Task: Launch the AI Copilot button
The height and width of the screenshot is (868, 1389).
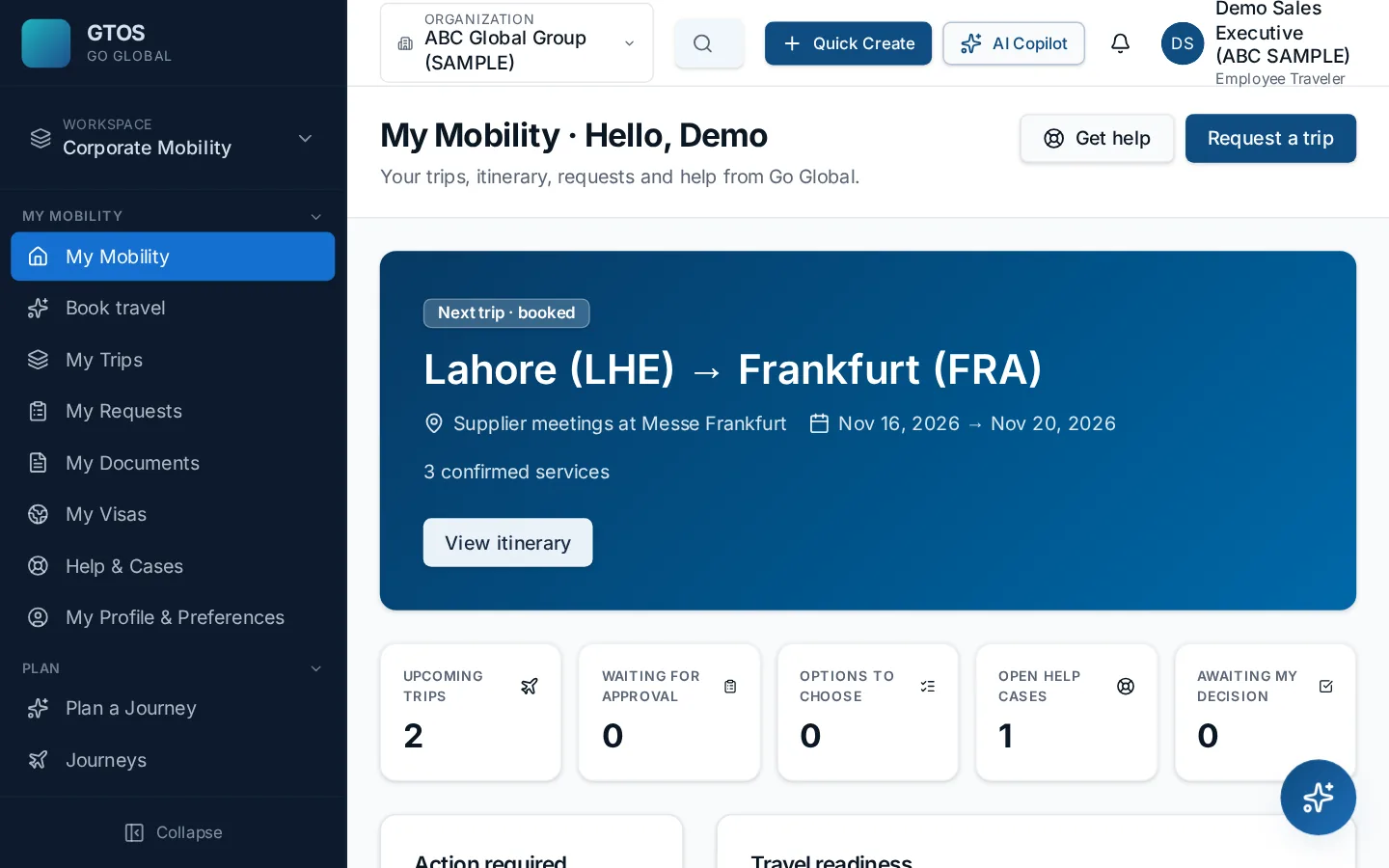Action: point(1014,43)
